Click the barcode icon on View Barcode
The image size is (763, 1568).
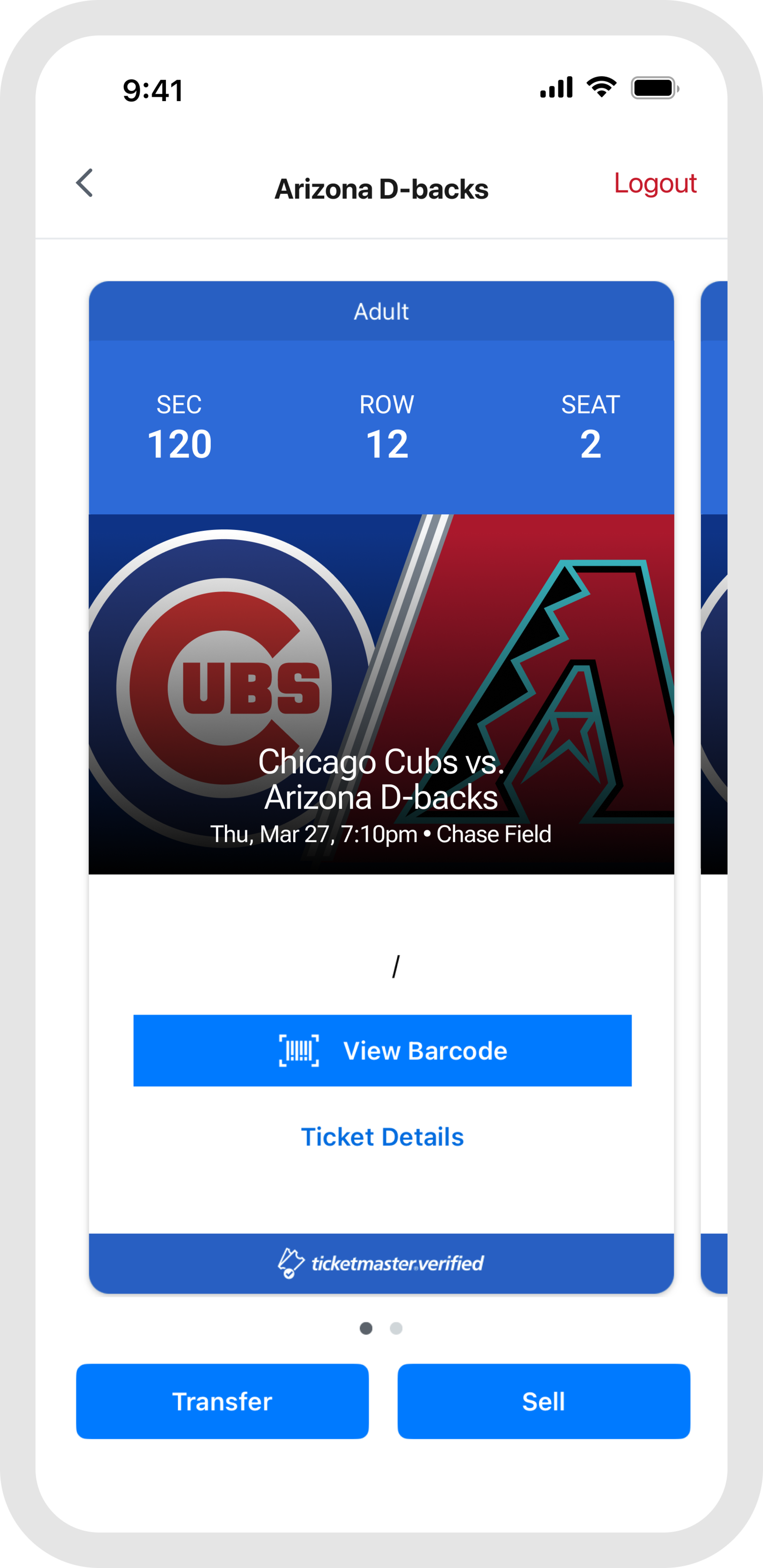298,1051
